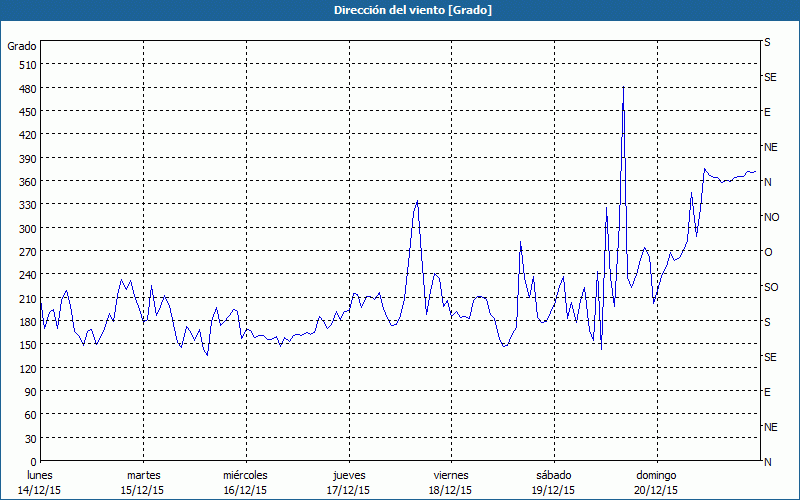The height and width of the screenshot is (500, 800).
Task: Click the chart title "Dirección del viento [Grado]"
Action: 399,10
